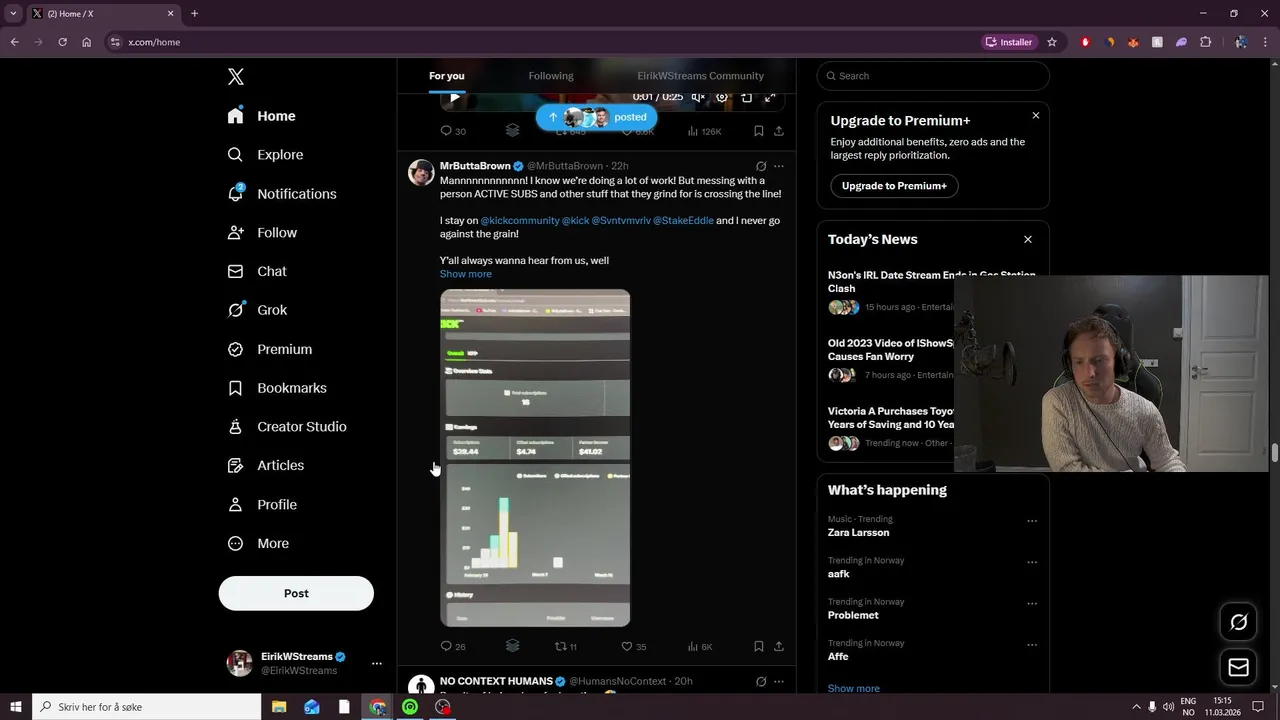
Task: Share the top video post
Action: [x=779, y=131]
